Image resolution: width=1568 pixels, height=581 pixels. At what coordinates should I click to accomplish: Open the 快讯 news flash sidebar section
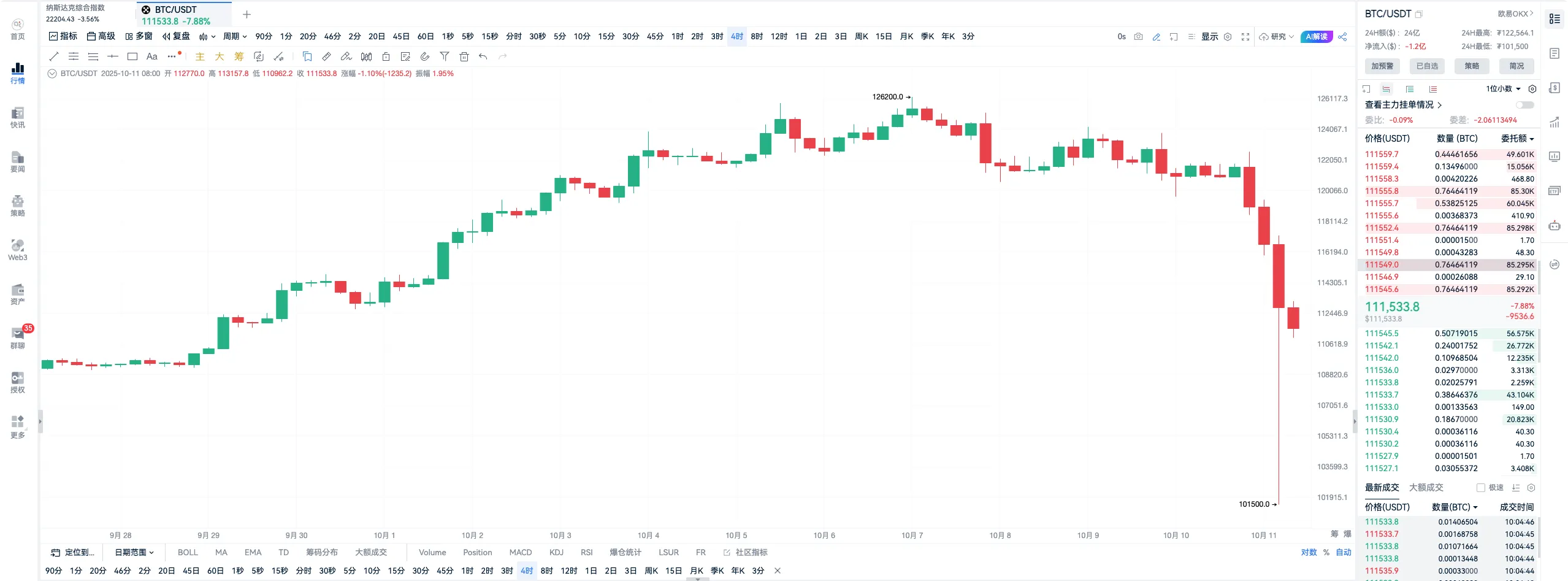pos(18,117)
